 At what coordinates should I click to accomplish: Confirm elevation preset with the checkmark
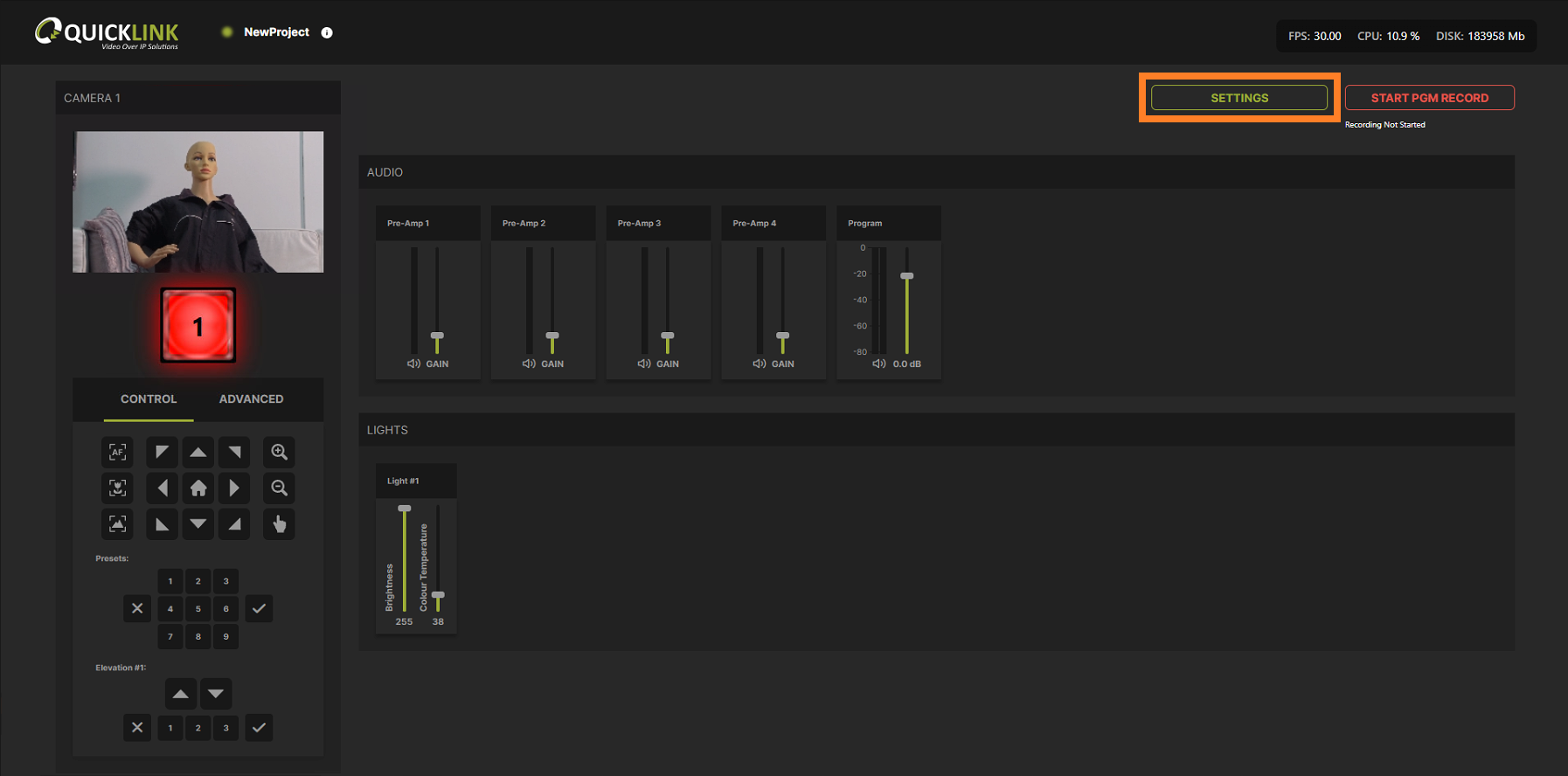(x=259, y=727)
